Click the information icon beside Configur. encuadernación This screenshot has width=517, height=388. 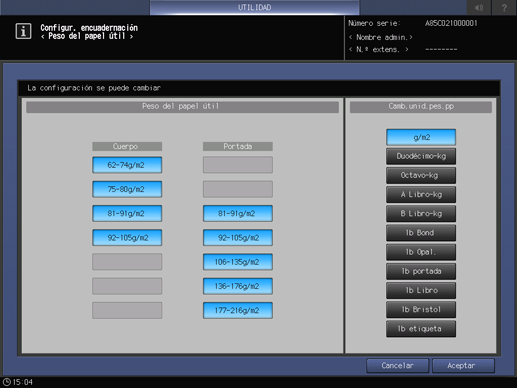[x=23, y=31]
